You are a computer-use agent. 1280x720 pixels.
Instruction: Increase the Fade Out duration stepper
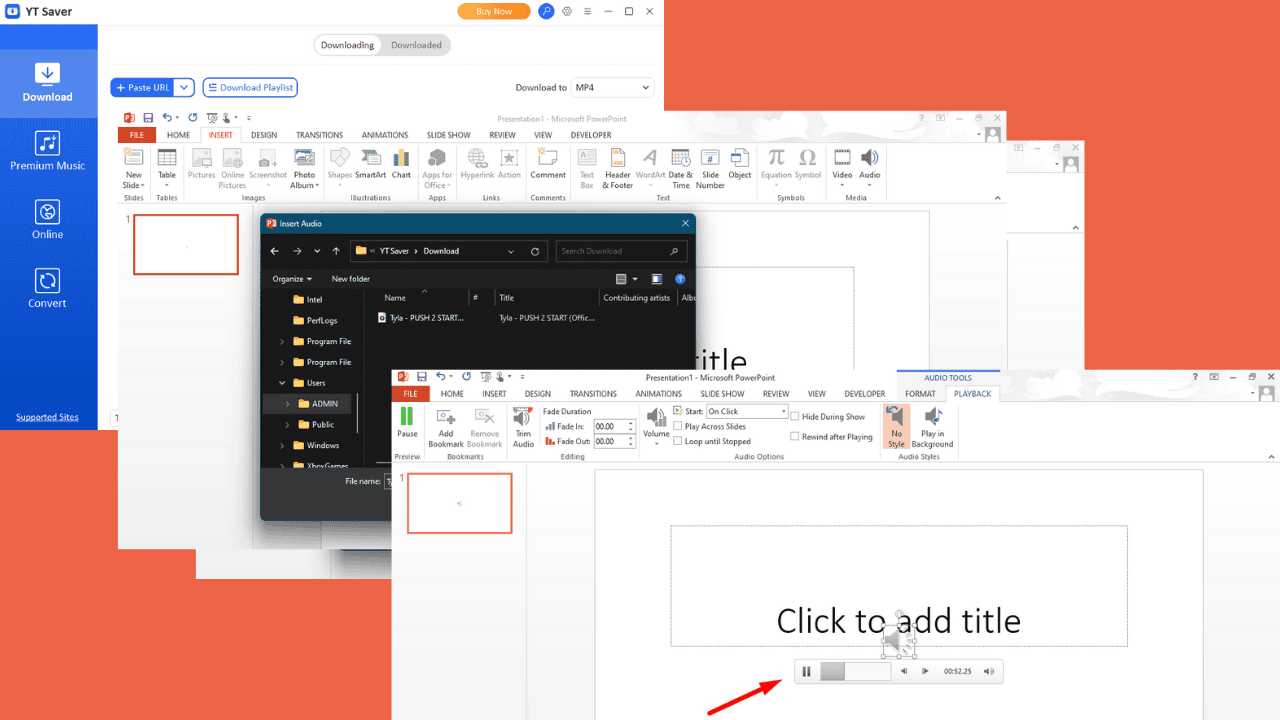(631, 438)
